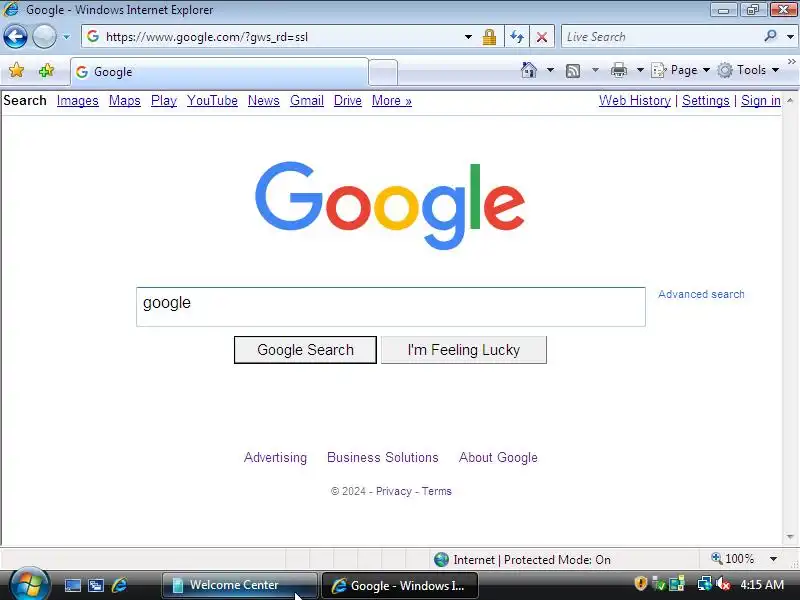Open Web History link
Viewport: 800px width, 600px height.
click(x=635, y=101)
